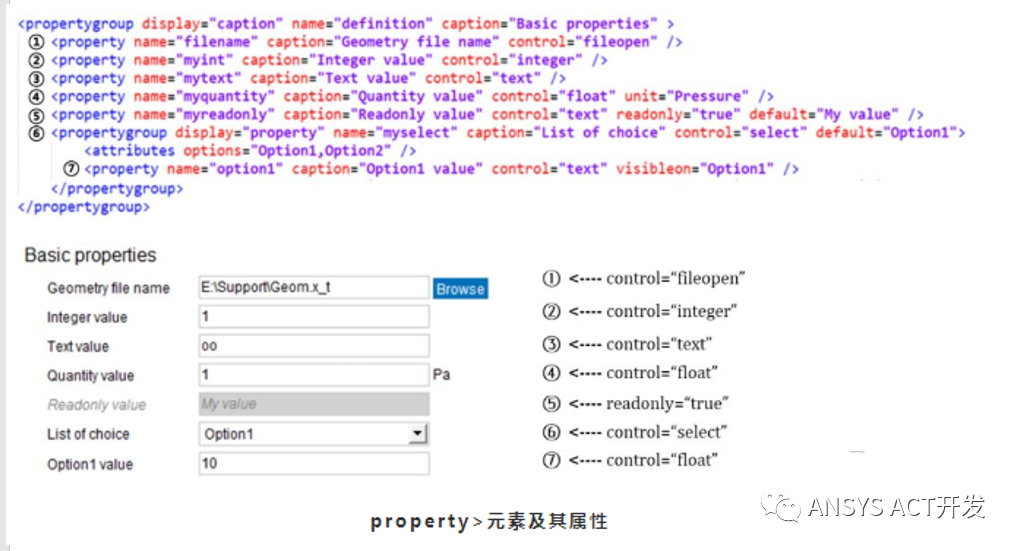Click the first propertygroup opening tag line
Screen dimensions: 1018x551
(x=346, y=24)
